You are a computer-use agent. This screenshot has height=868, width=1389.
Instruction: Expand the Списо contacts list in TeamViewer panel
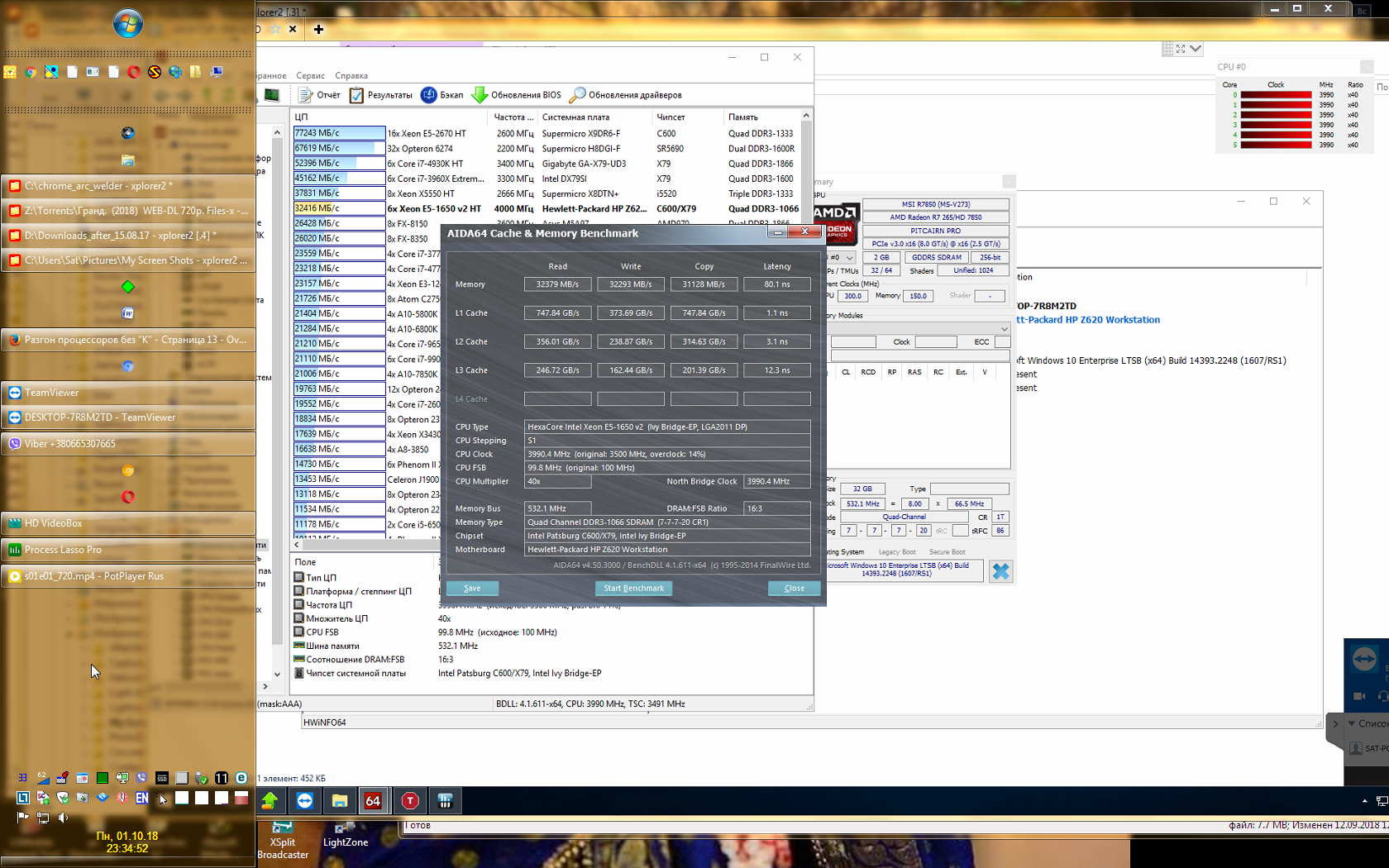pos(1352,723)
